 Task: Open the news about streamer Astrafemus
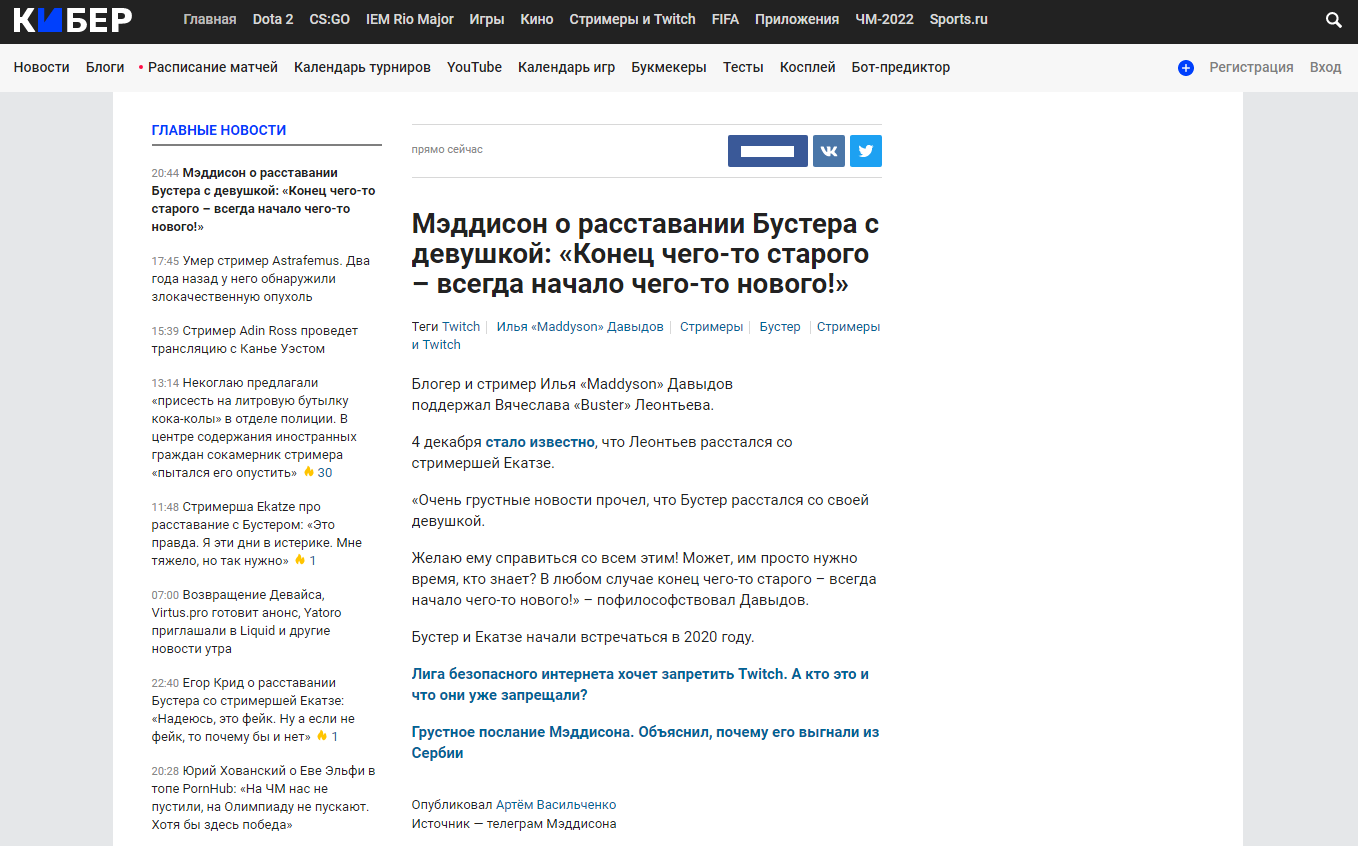[261, 279]
